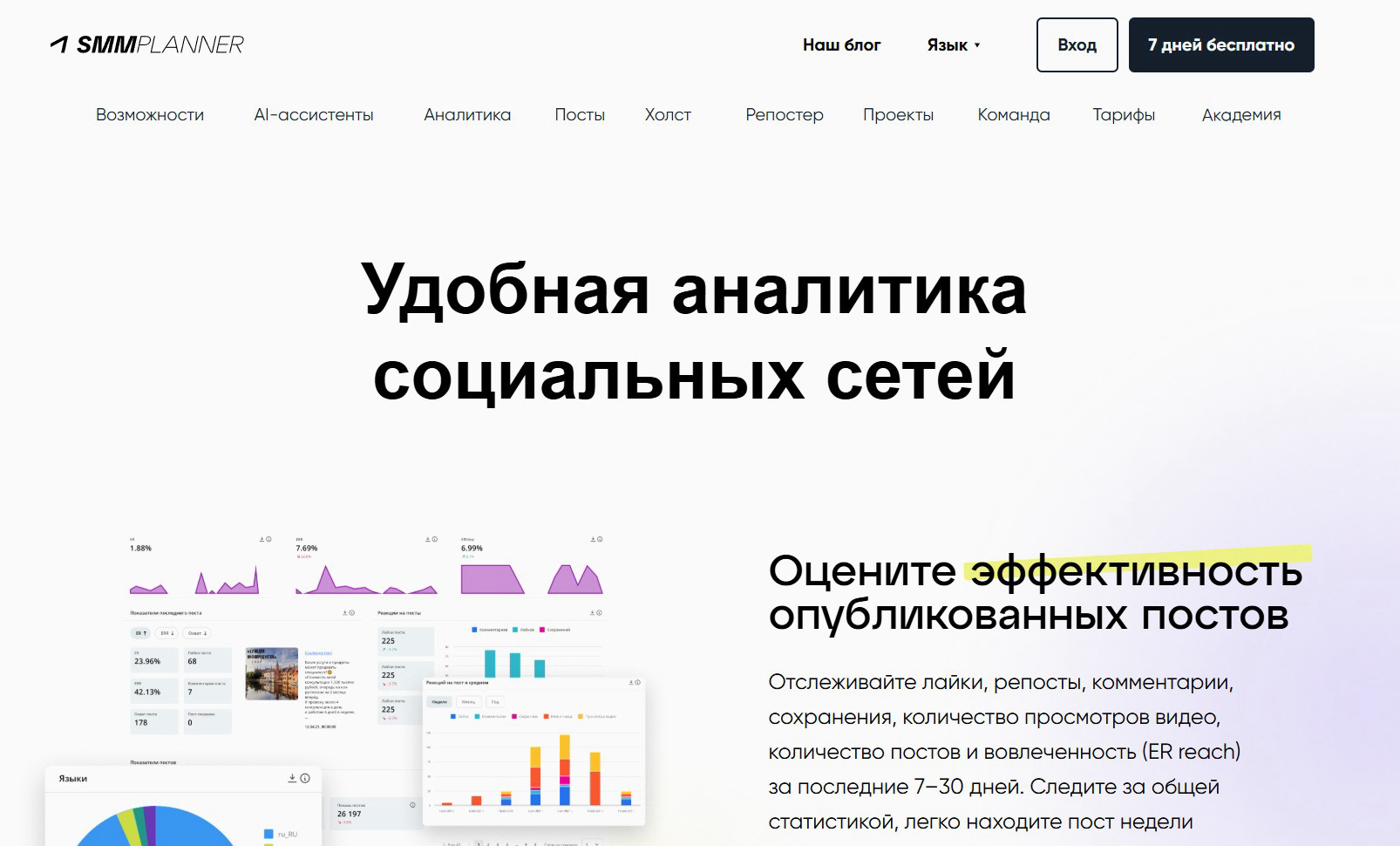Download the ERView 6.99% chart data
This screenshot has height=846, width=1400.
[593, 538]
